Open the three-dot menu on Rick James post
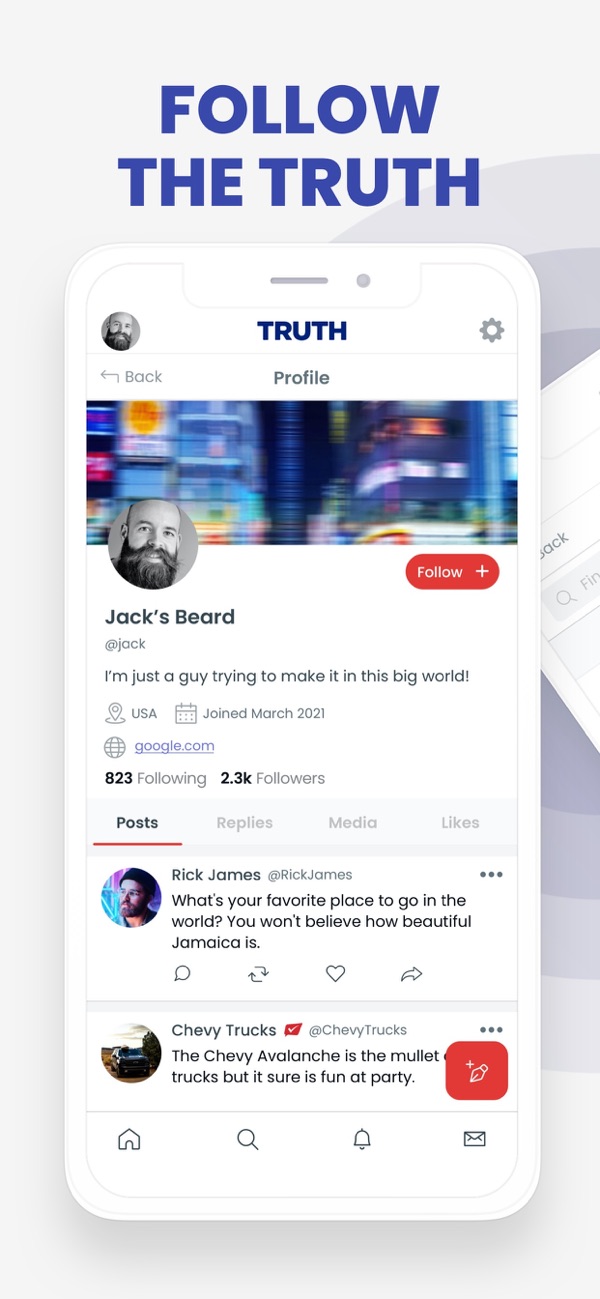This screenshot has height=1299, width=600. coord(491,874)
